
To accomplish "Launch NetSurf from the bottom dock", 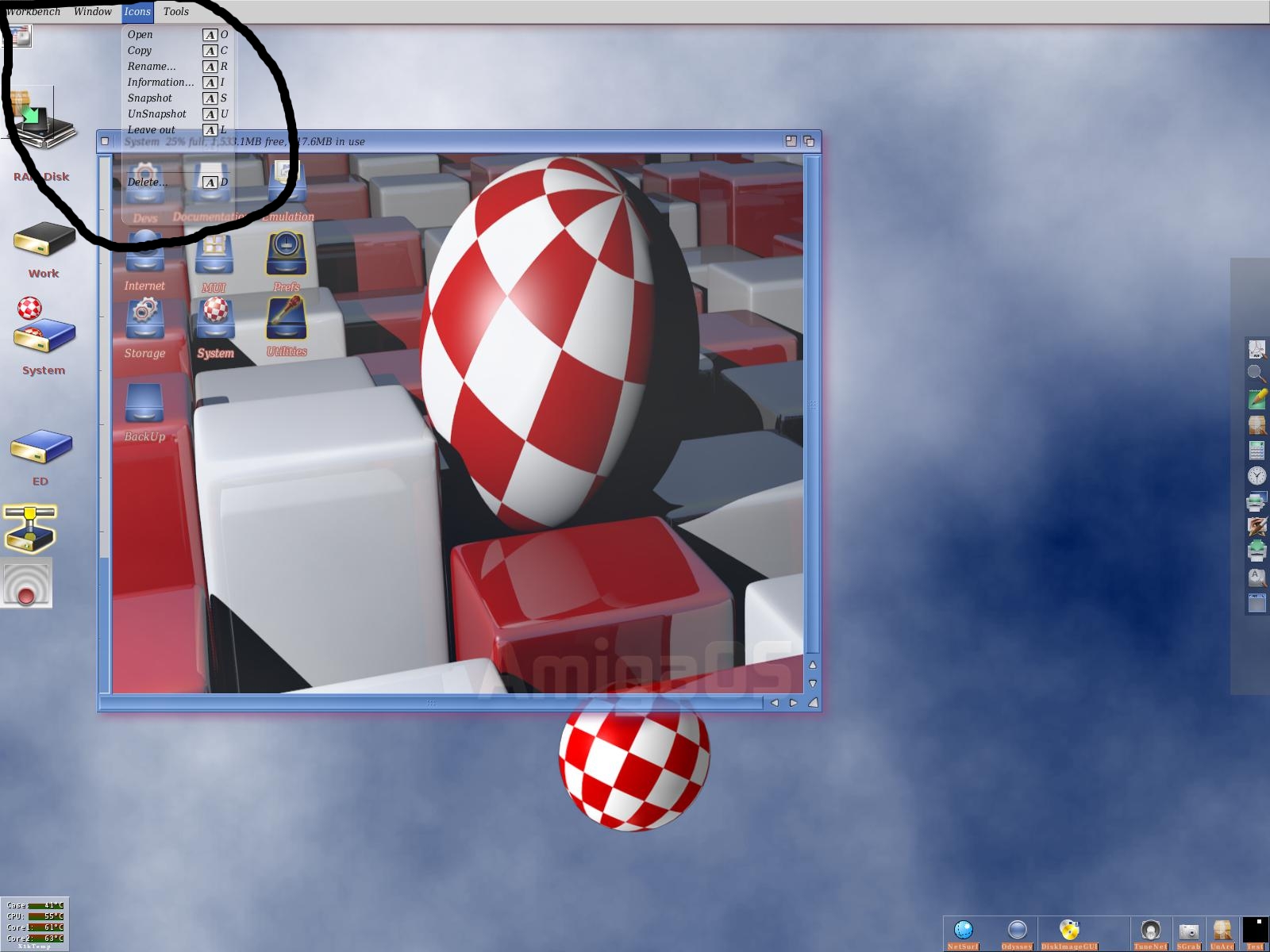I will (963, 930).
